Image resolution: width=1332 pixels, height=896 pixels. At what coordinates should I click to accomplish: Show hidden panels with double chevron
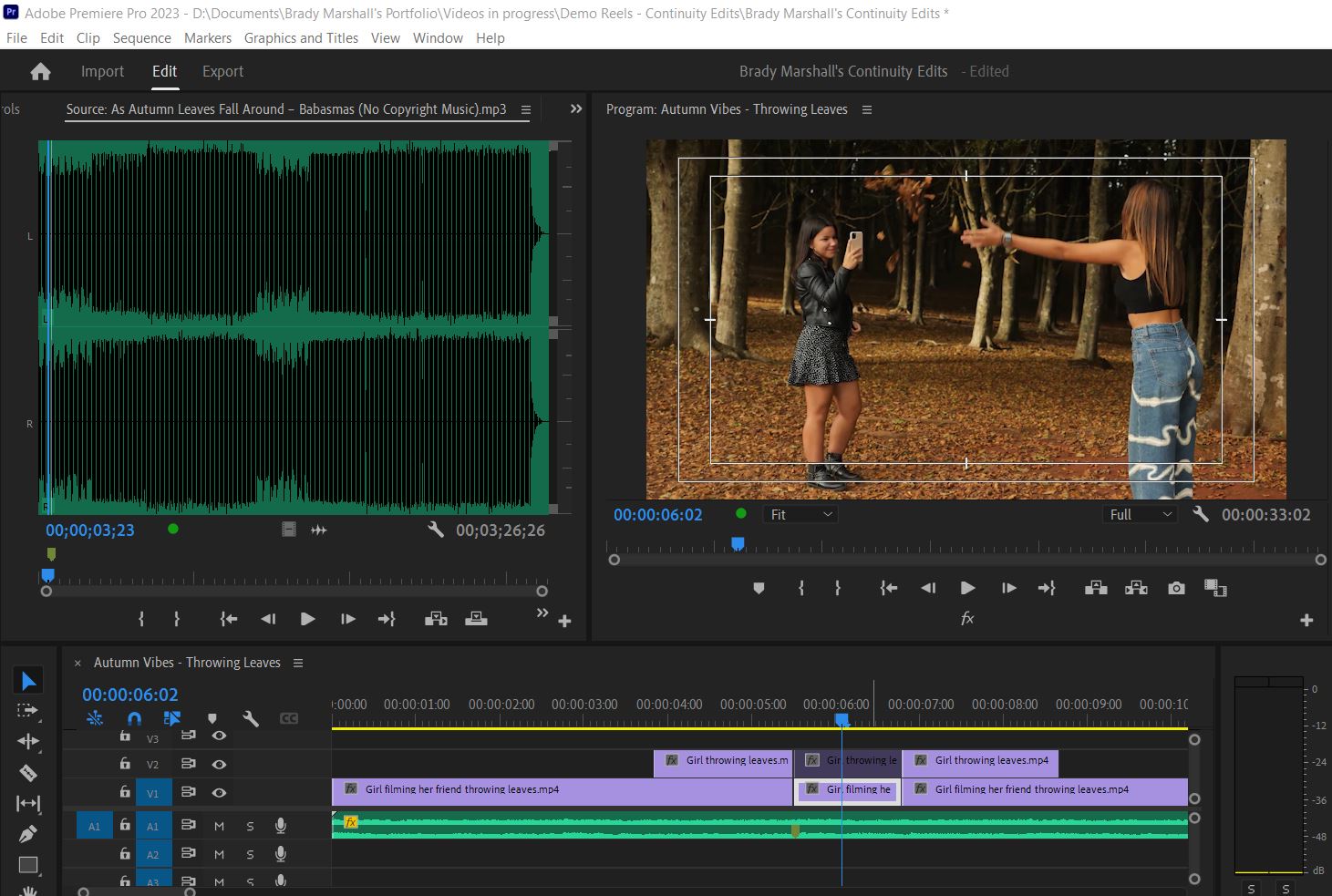pyautogui.click(x=576, y=108)
